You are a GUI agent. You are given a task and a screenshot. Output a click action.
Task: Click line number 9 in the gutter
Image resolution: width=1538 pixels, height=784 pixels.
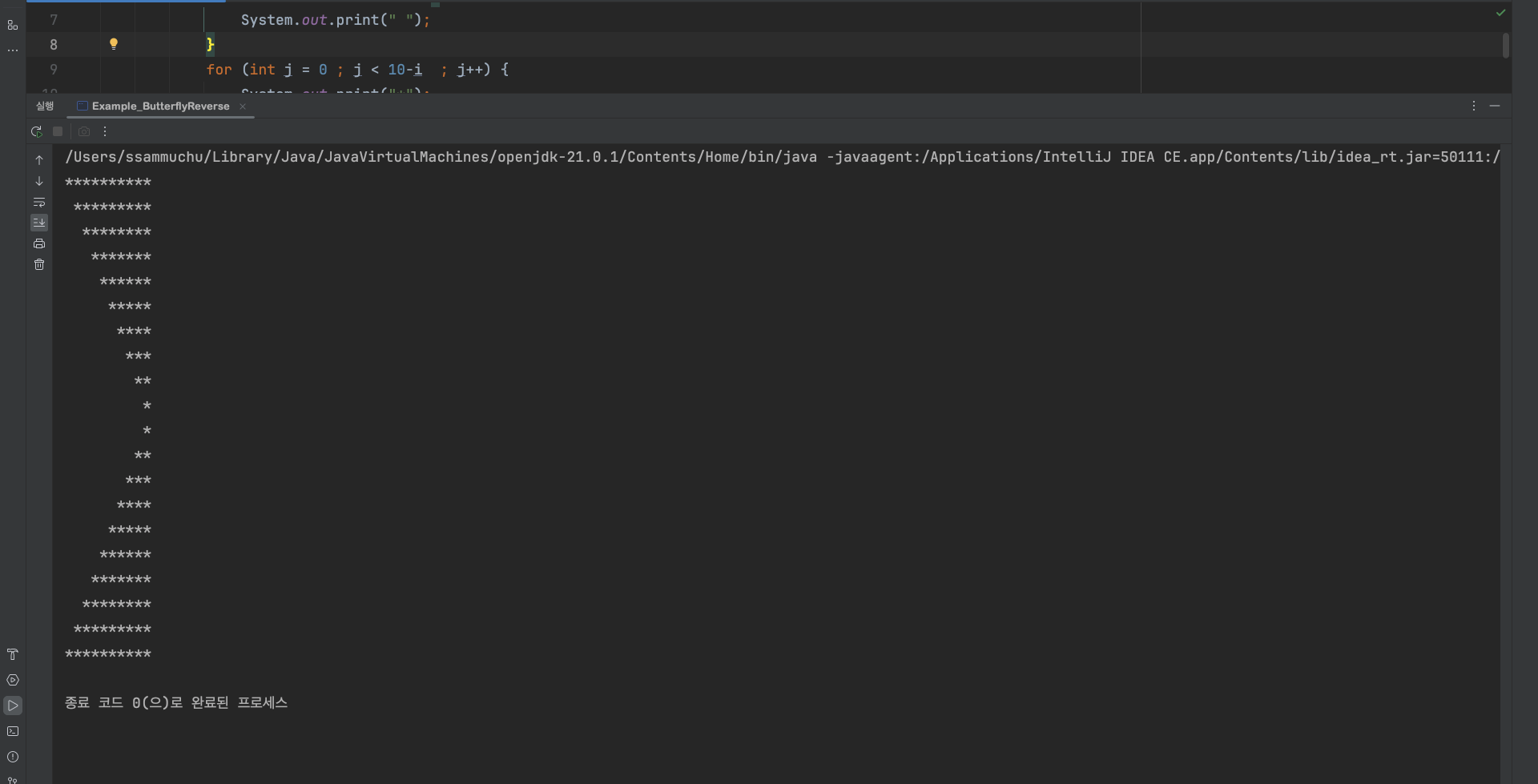[54, 70]
